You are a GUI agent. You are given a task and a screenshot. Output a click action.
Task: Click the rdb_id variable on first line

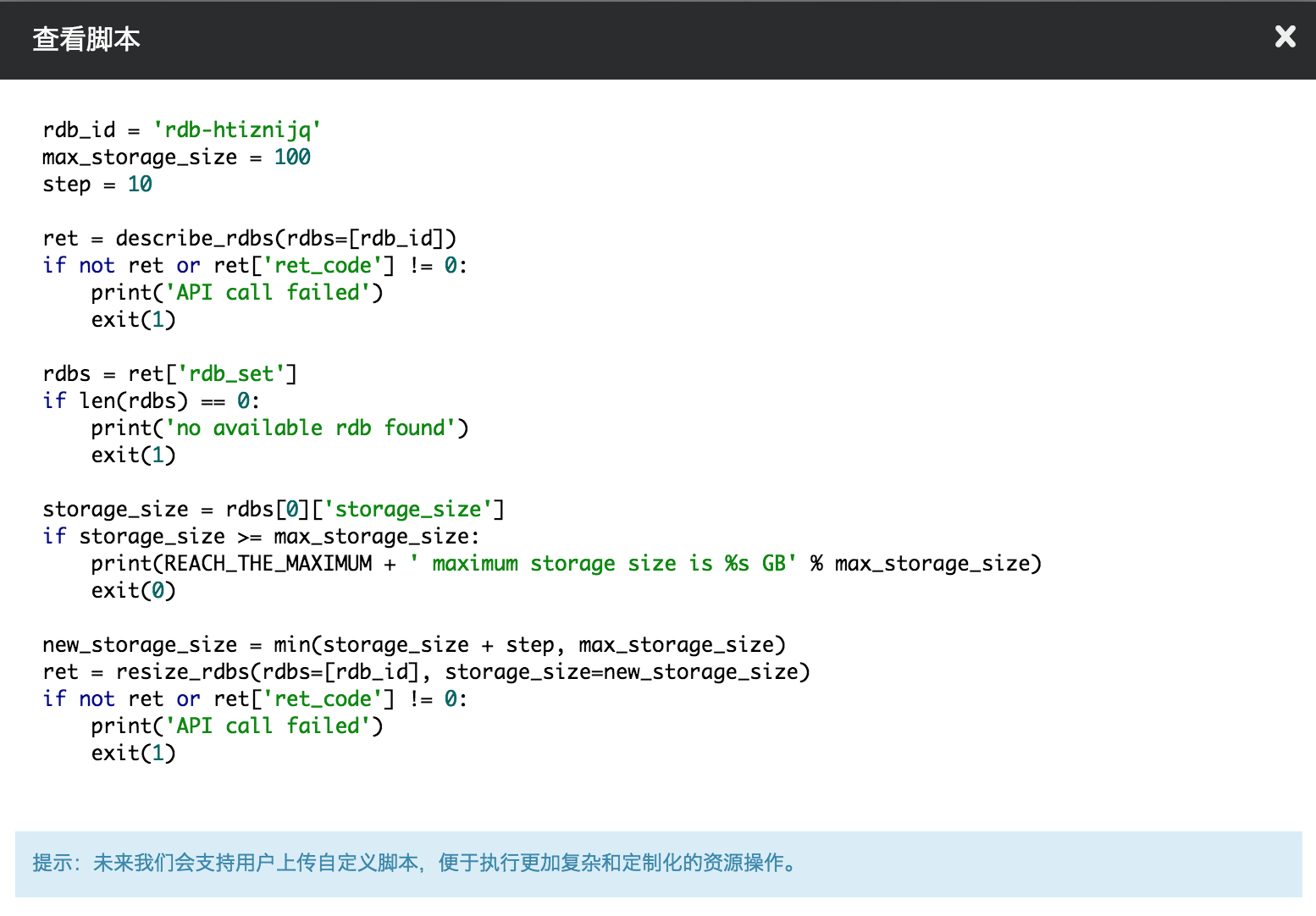[79, 130]
